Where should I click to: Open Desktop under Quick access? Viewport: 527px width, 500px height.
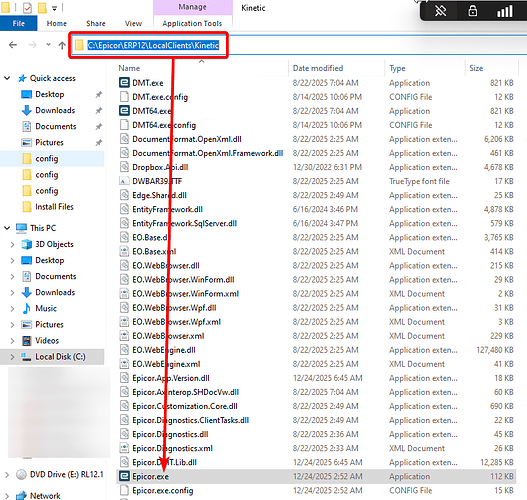[49, 94]
